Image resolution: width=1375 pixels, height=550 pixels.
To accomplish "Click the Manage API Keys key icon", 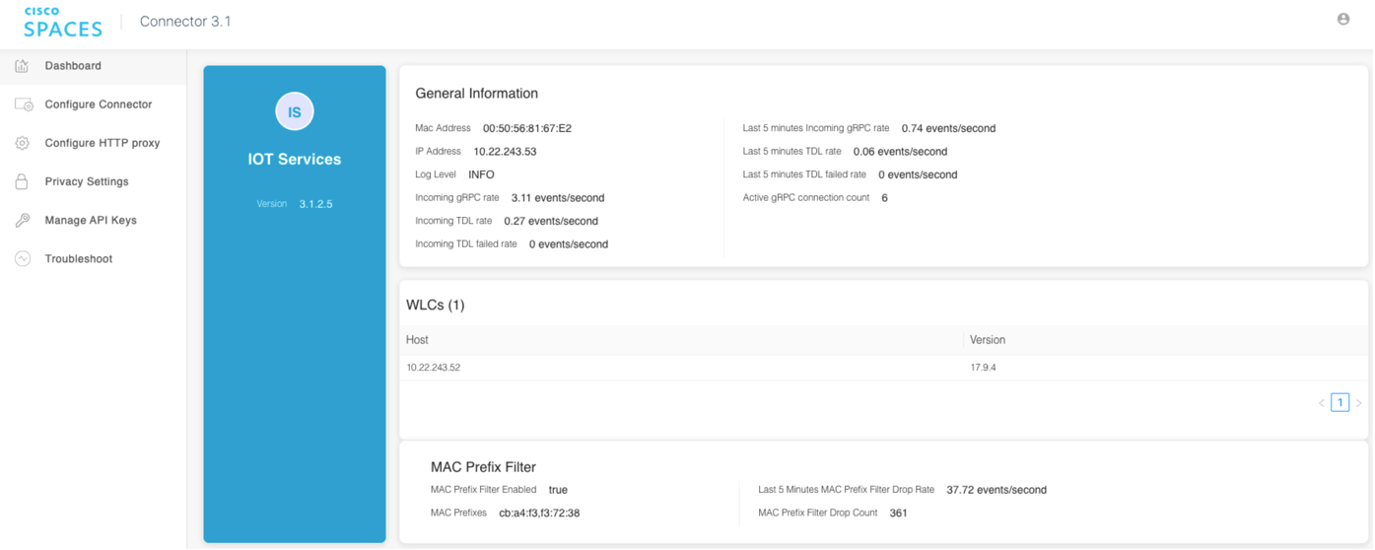I will [x=22, y=220].
